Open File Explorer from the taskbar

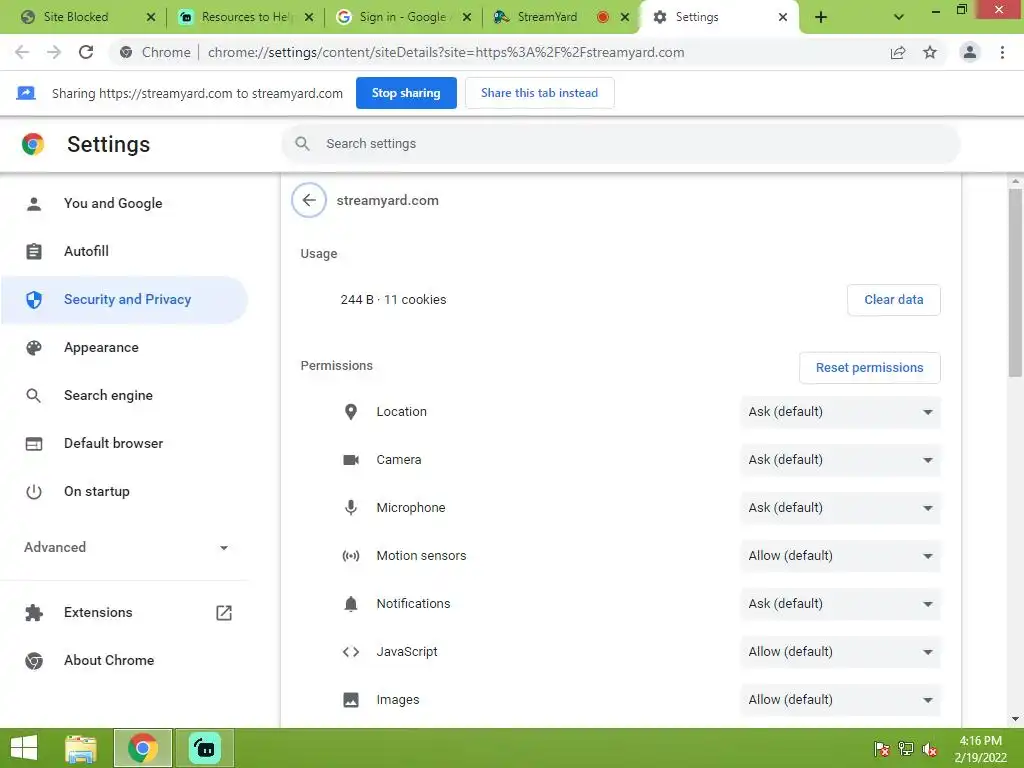(81, 748)
